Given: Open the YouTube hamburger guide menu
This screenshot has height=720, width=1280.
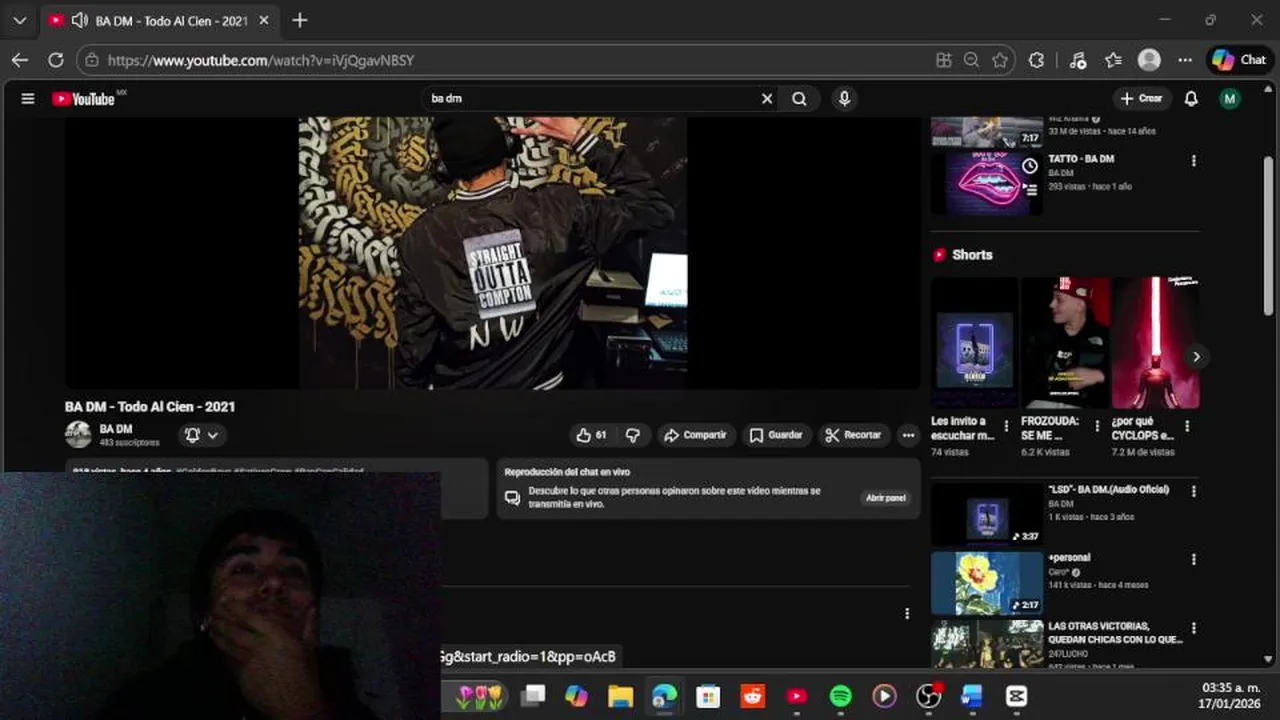Looking at the screenshot, I should point(28,98).
